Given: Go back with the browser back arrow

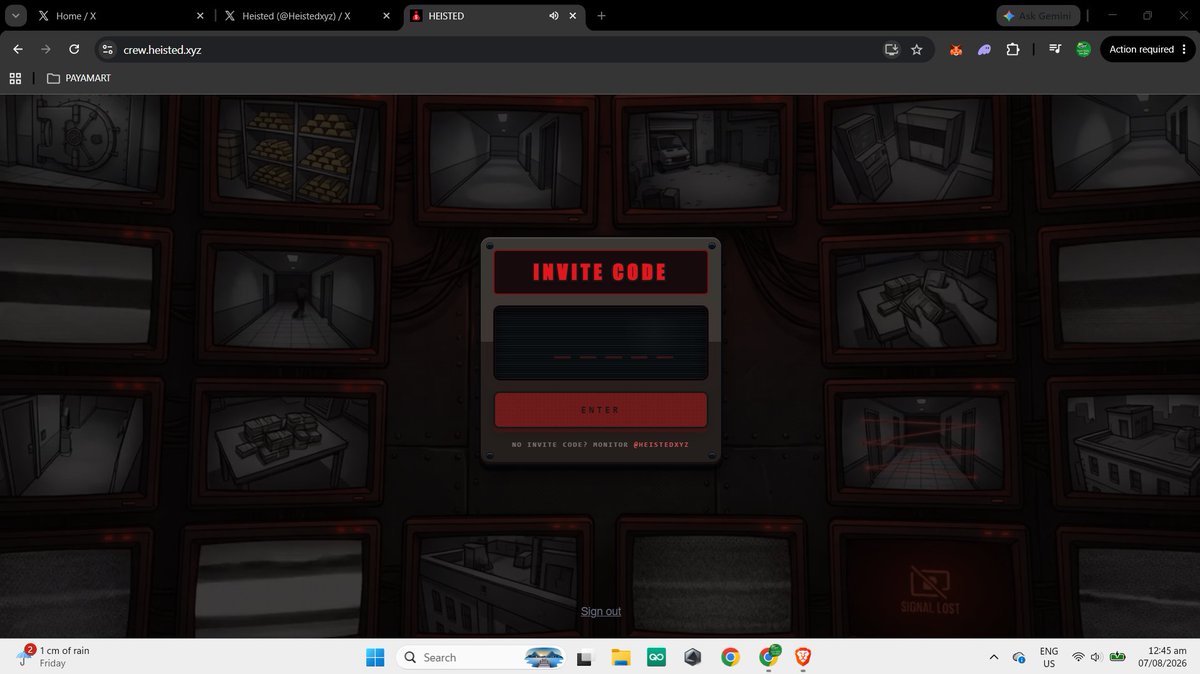Looking at the screenshot, I should tap(18, 49).
